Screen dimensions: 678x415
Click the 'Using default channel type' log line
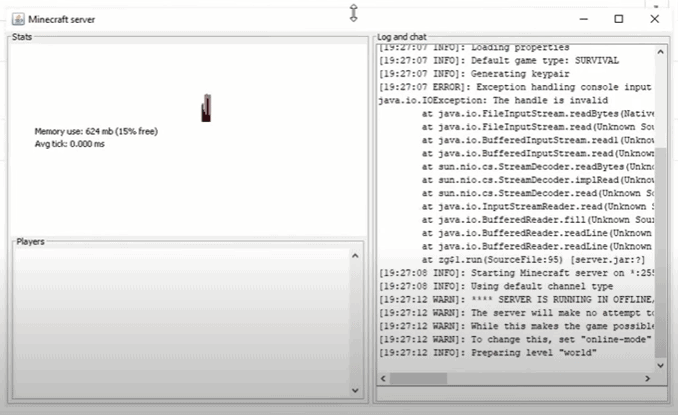496,287
